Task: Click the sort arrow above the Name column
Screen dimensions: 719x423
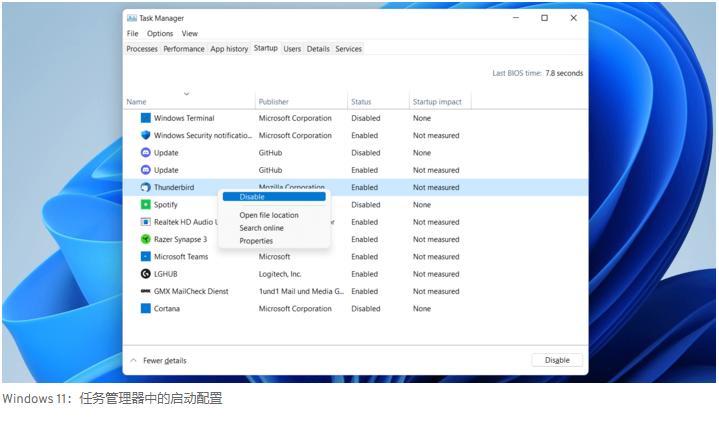Action: pos(187,94)
